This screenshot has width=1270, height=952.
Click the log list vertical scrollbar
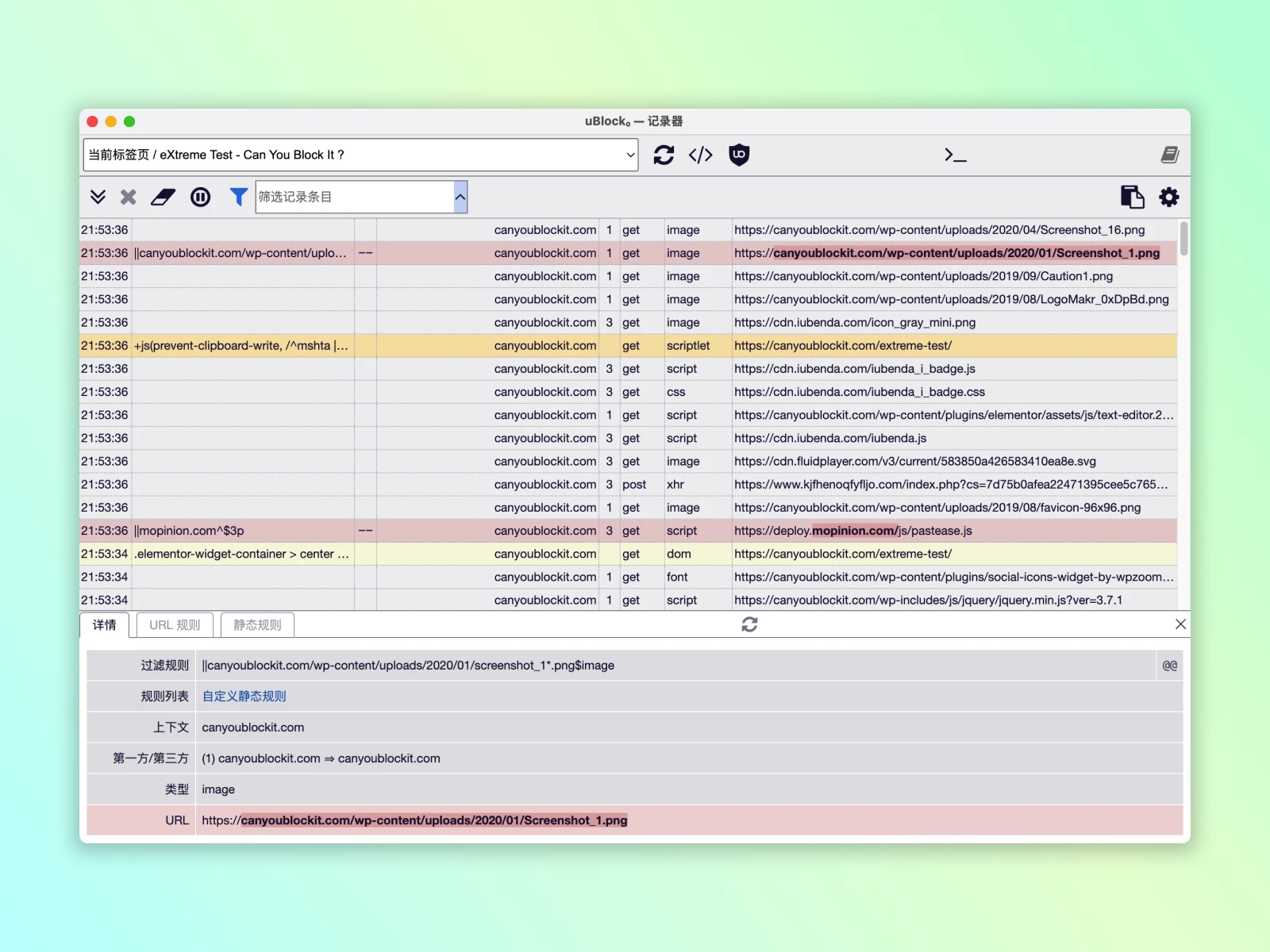(x=1184, y=238)
